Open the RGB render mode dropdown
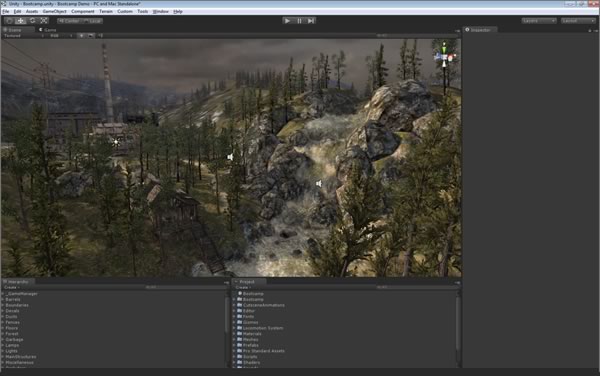 (x=60, y=36)
